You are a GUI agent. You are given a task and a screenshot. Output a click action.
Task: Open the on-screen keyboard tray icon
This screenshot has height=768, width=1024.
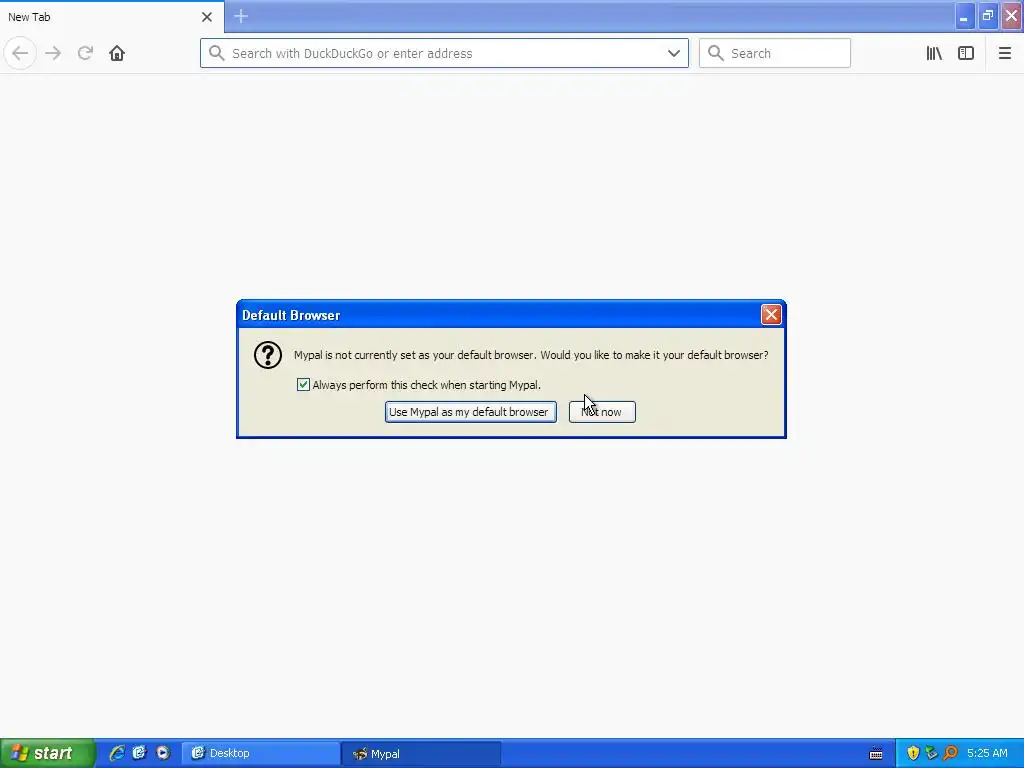point(876,754)
